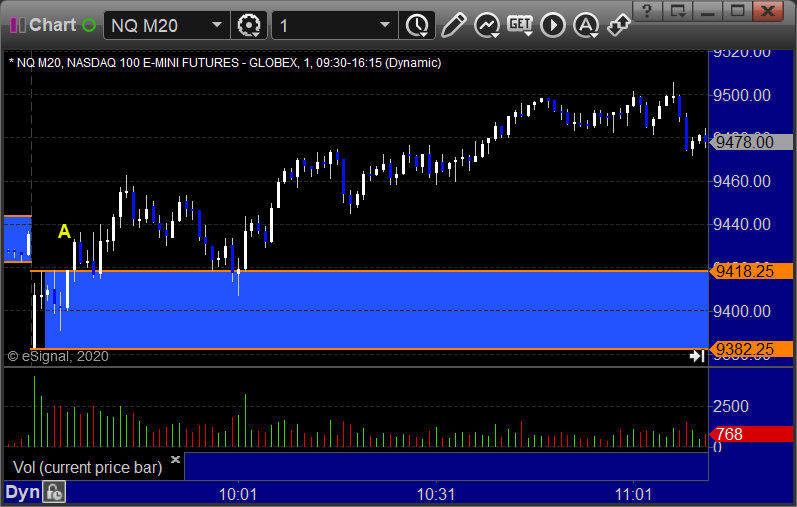797x507 pixels.
Task: Open the alerts circle-A icon
Action: pyautogui.click(x=586, y=25)
